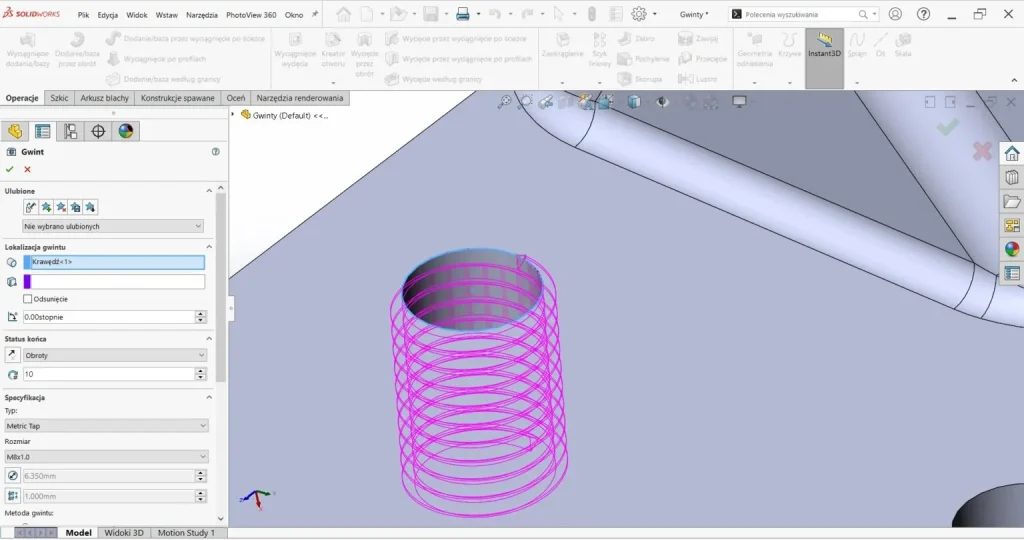Viewport: 1024px width, 540px height.
Task: Open the DisplayManager color sphere tab
Action: pos(126,131)
